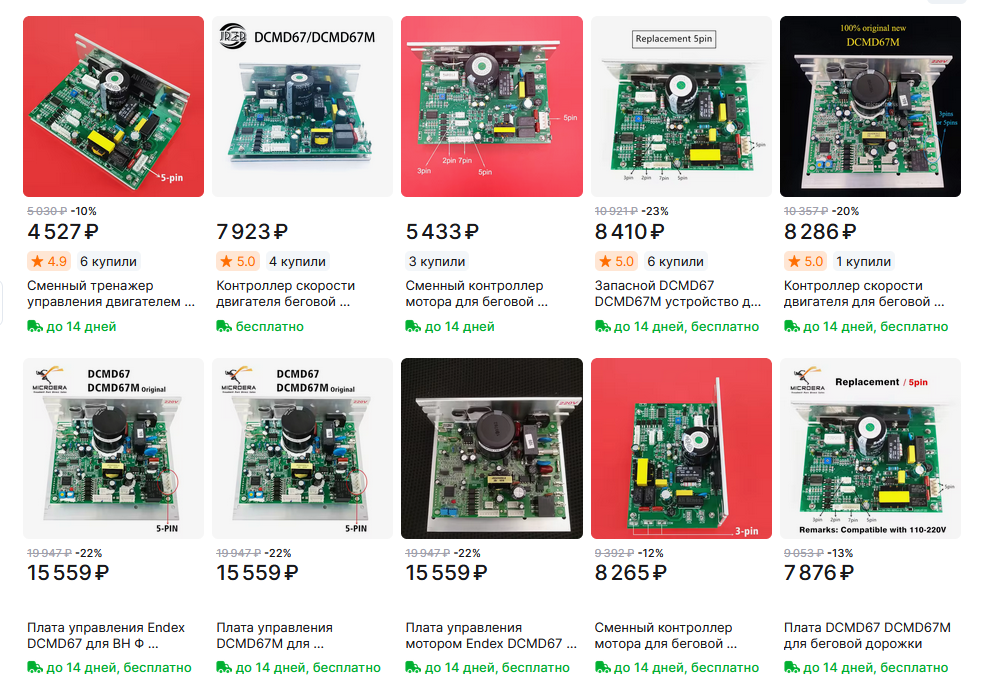
Task: Open the red-background 5-pin board thumbnail
Action: (114, 107)
